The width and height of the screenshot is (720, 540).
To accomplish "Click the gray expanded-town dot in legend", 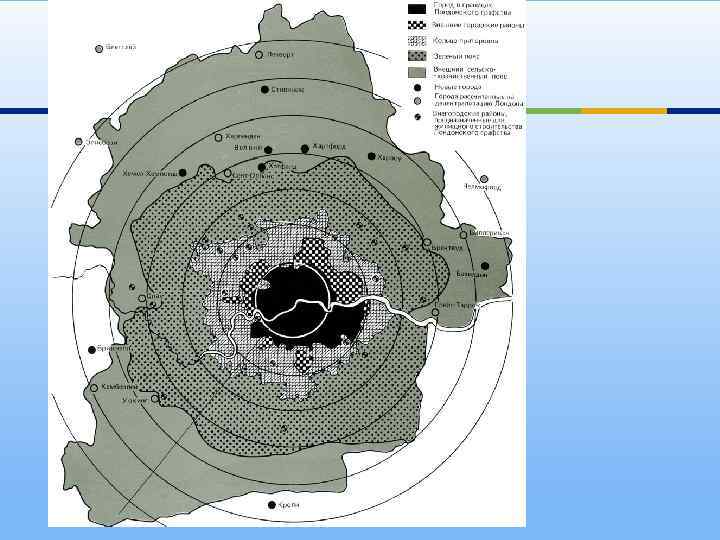I will 417,101.
